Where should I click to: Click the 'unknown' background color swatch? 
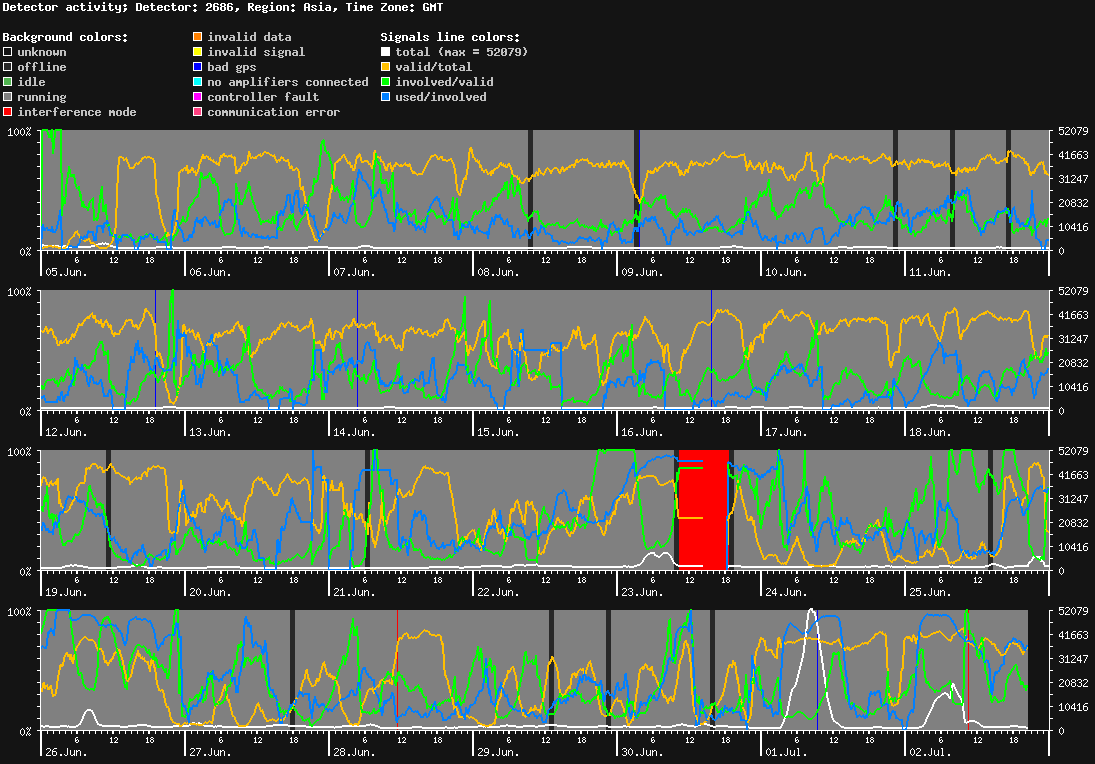8,52
